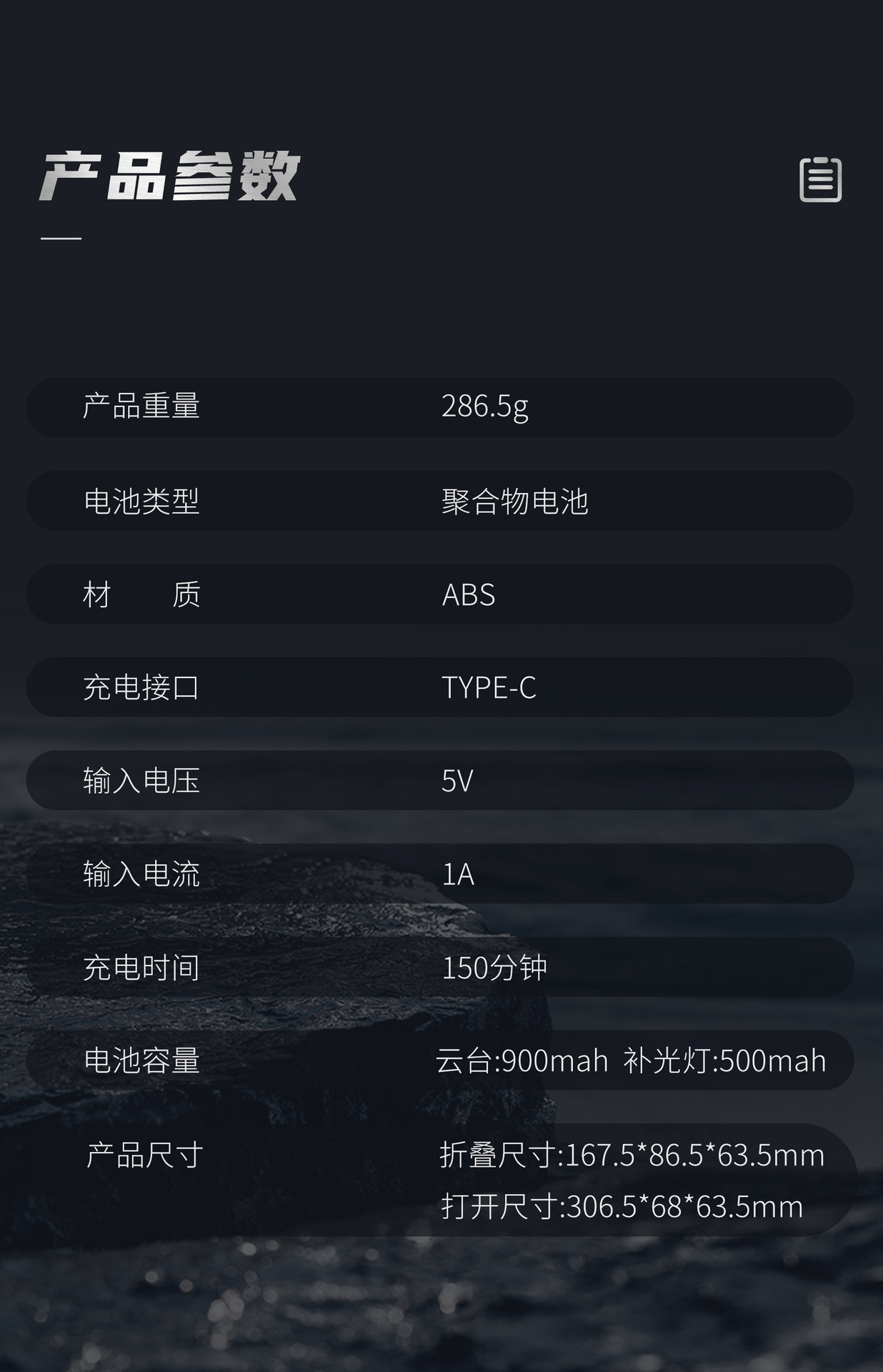Click the 产品参数 heading title
Image resolution: width=883 pixels, height=1372 pixels.
point(169,176)
